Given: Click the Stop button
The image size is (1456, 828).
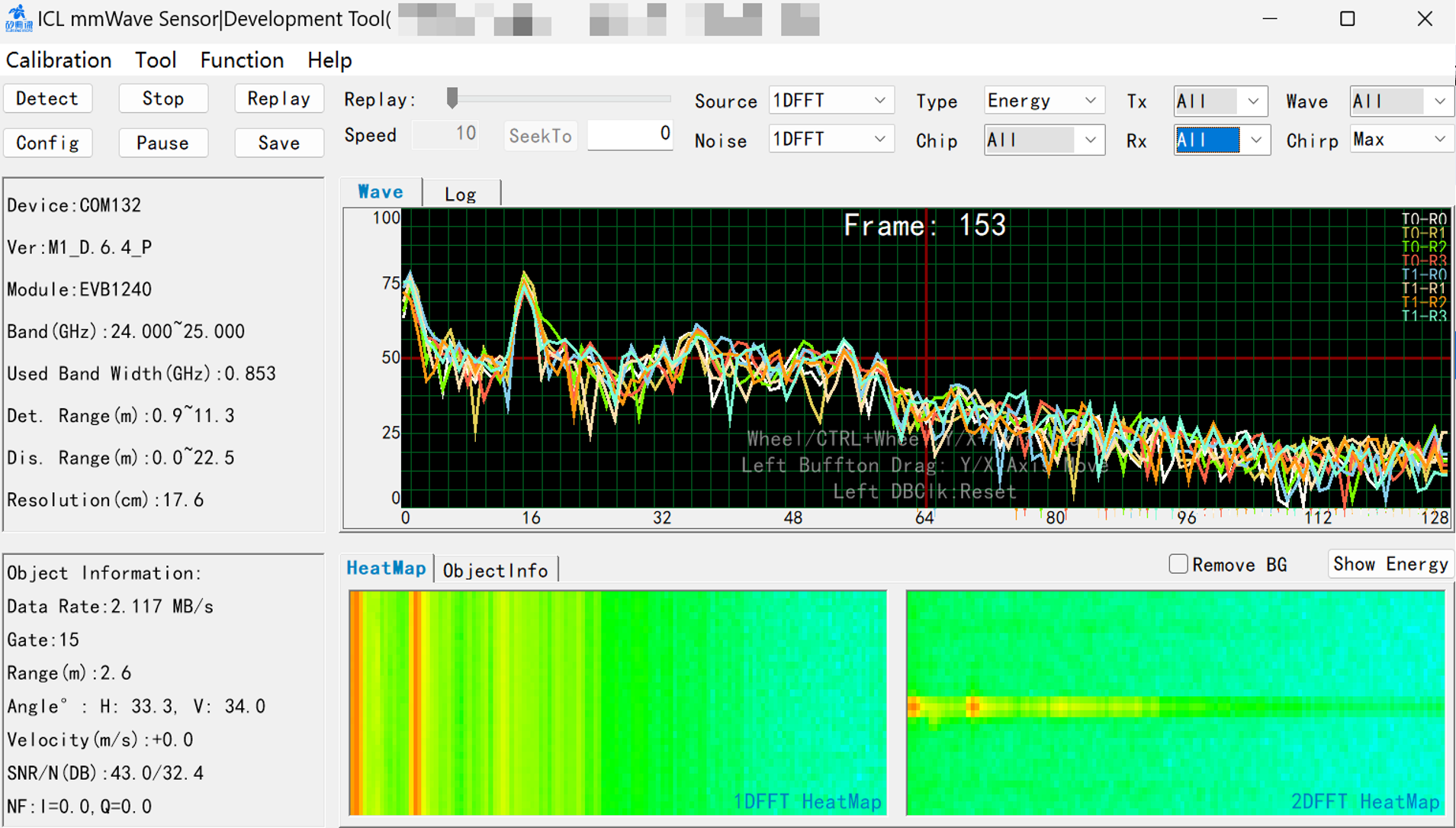Looking at the screenshot, I should [163, 98].
